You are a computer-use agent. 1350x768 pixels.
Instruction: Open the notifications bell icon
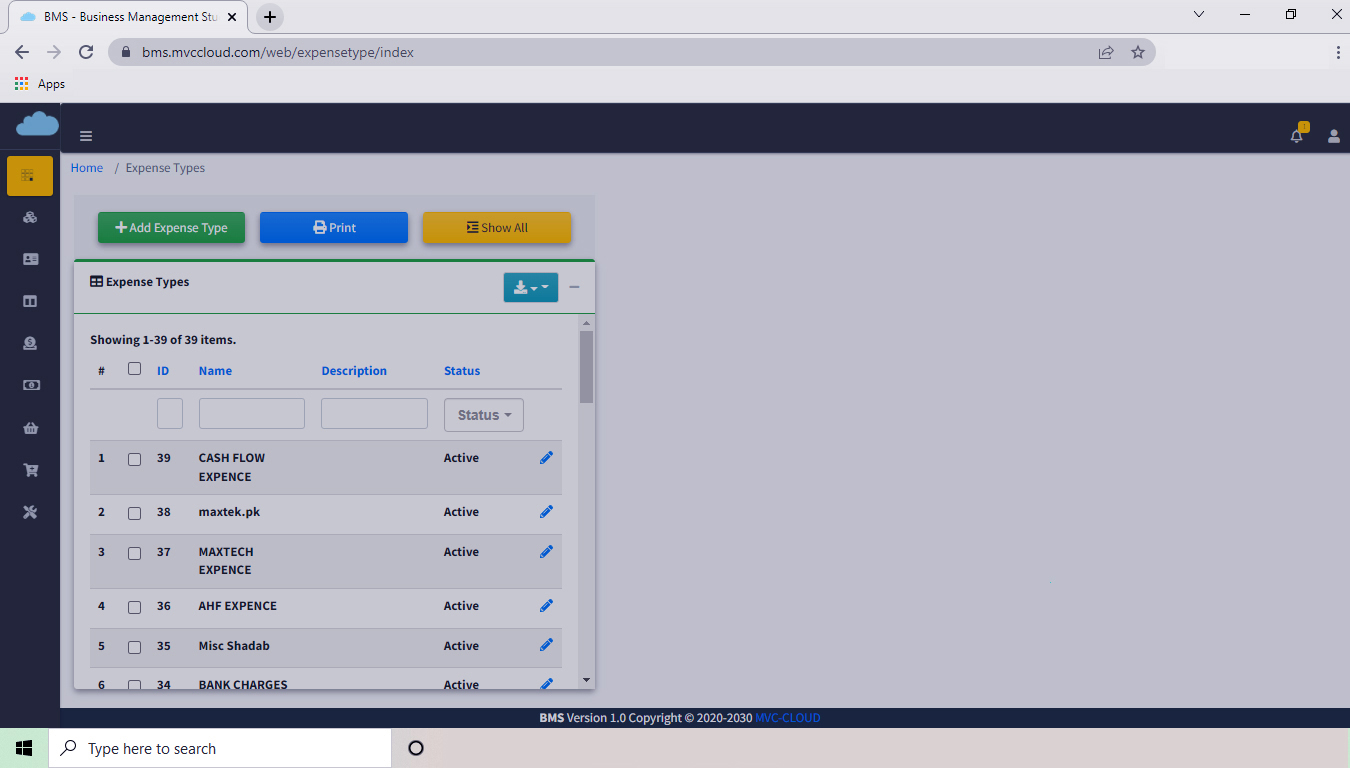tap(1297, 136)
